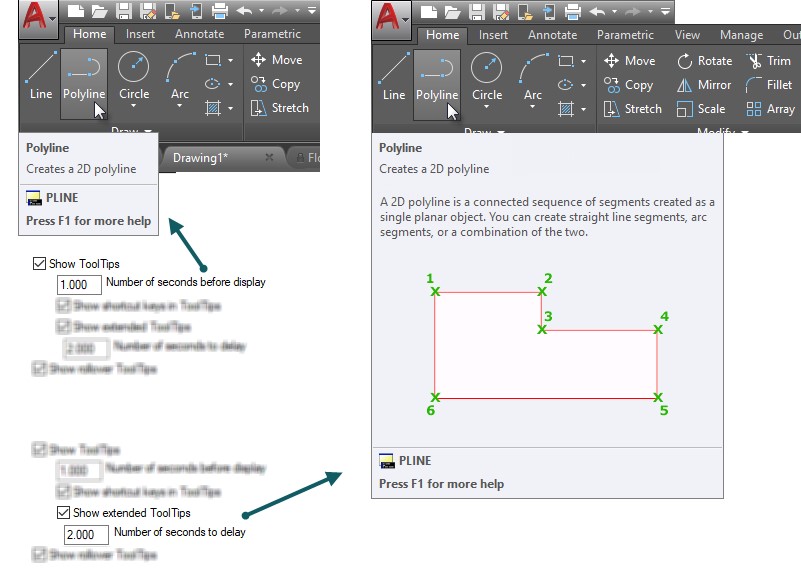Click PLINE command name in extended tooltip
The image size is (801, 580).
pyautogui.click(x=415, y=460)
